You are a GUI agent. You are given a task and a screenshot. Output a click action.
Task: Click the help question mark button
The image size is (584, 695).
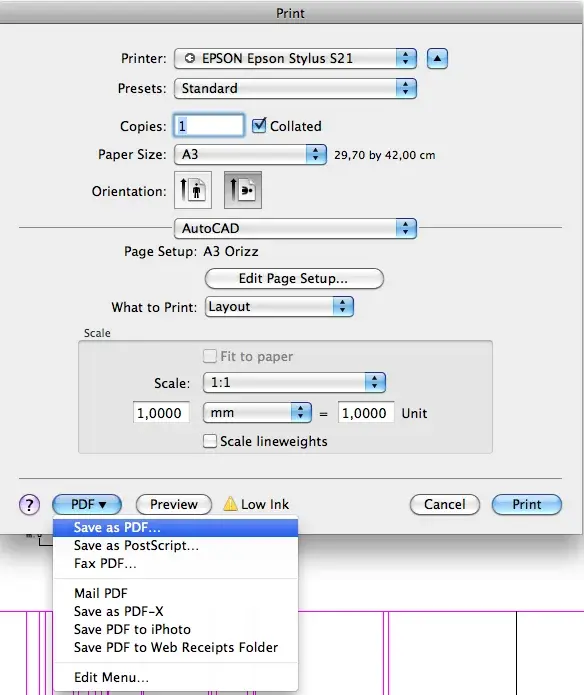pyautogui.click(x=29, y=504)
